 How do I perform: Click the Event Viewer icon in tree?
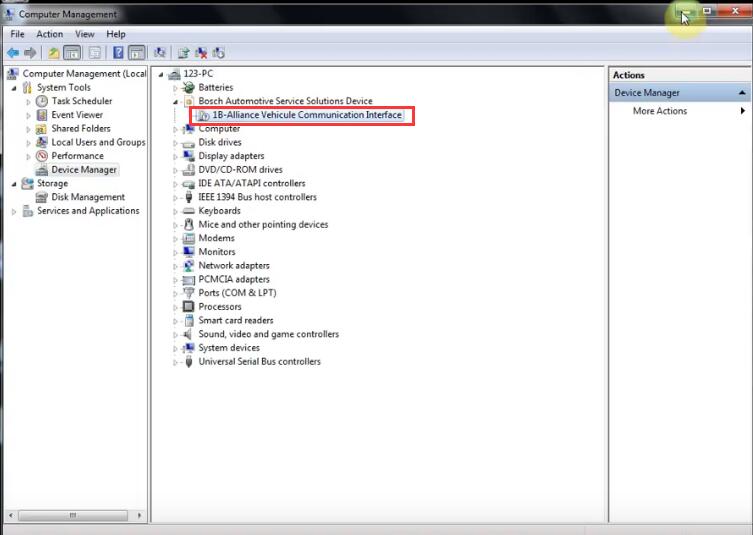42,115
